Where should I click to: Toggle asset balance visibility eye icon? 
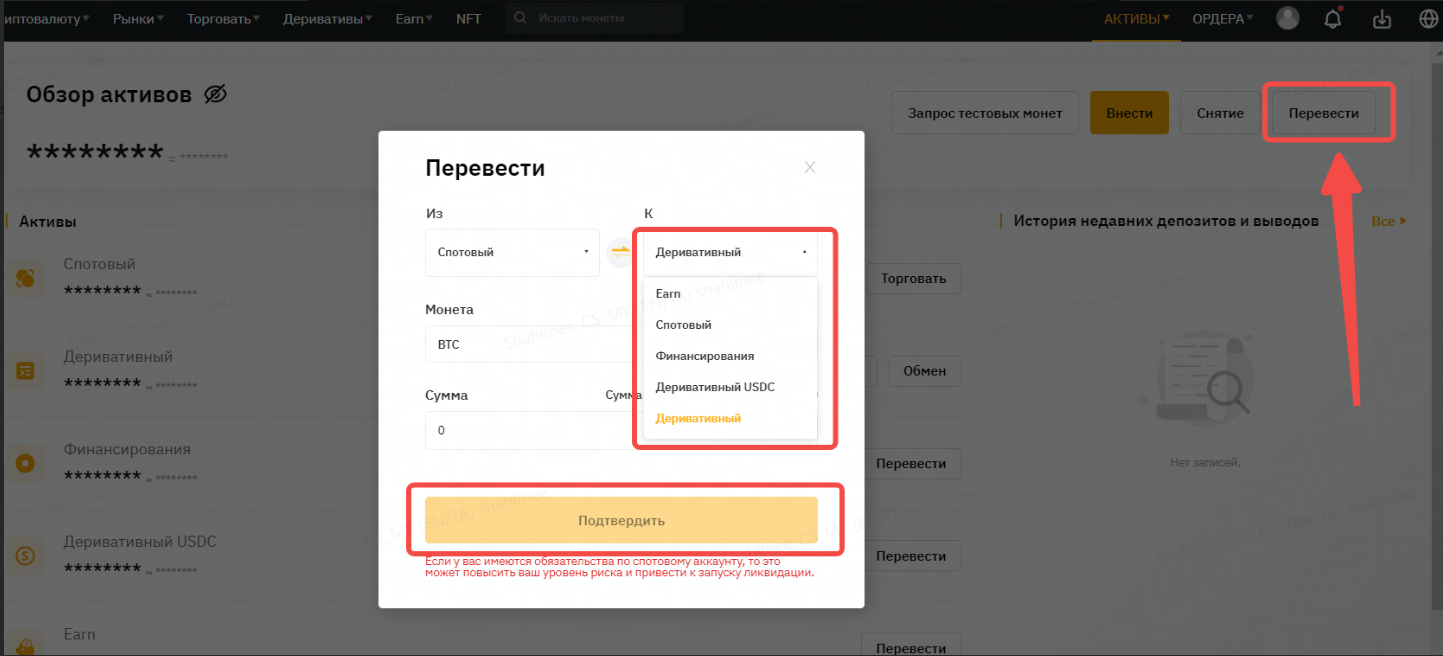215,95
